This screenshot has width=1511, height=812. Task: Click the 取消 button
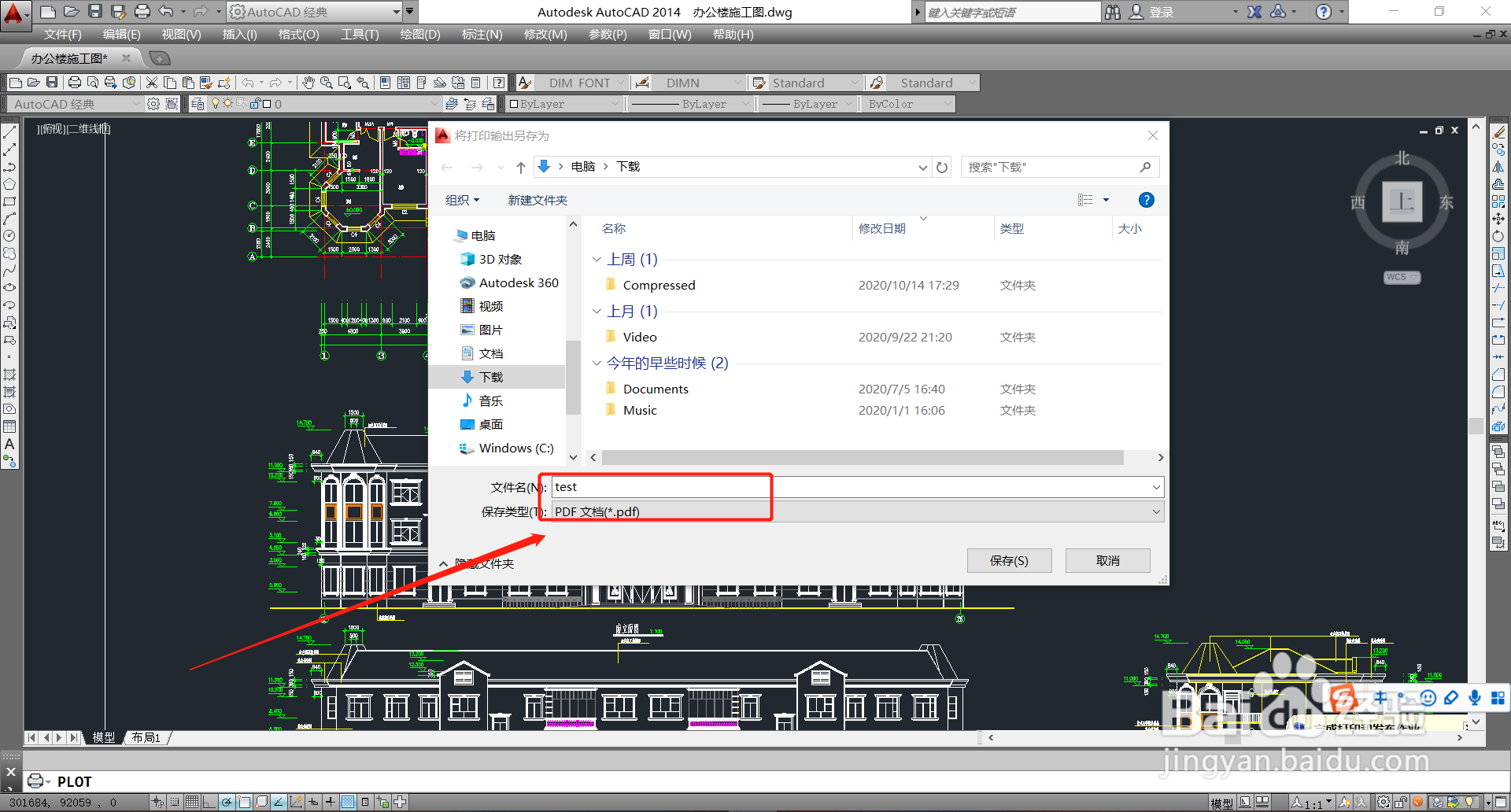click(x=1107, y=560)
